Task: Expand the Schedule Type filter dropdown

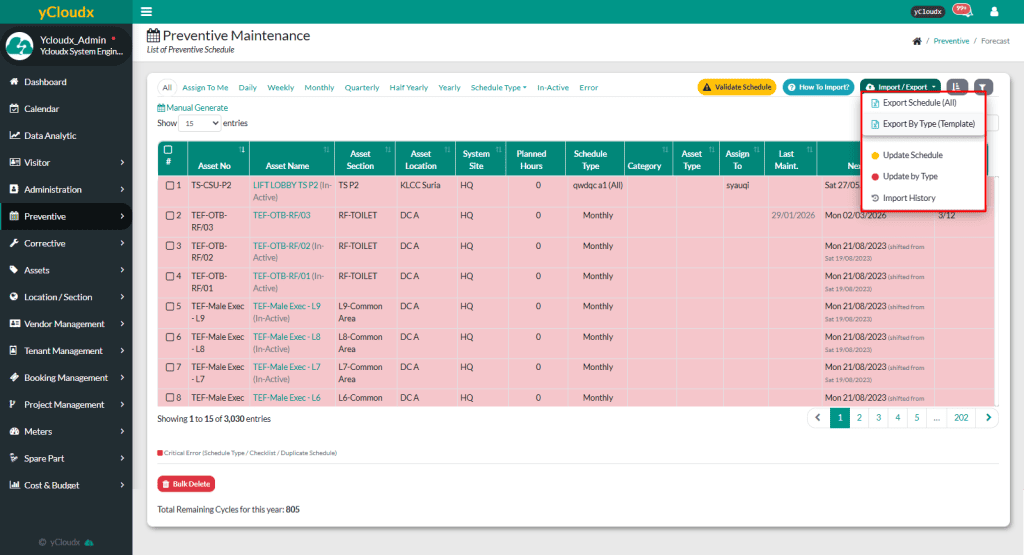Action: 498,88
